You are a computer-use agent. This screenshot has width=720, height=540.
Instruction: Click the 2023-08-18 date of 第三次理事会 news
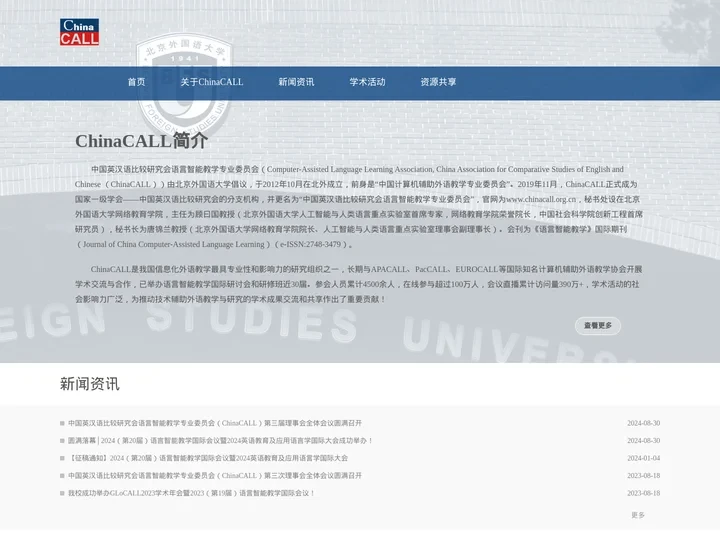(643, 475)
